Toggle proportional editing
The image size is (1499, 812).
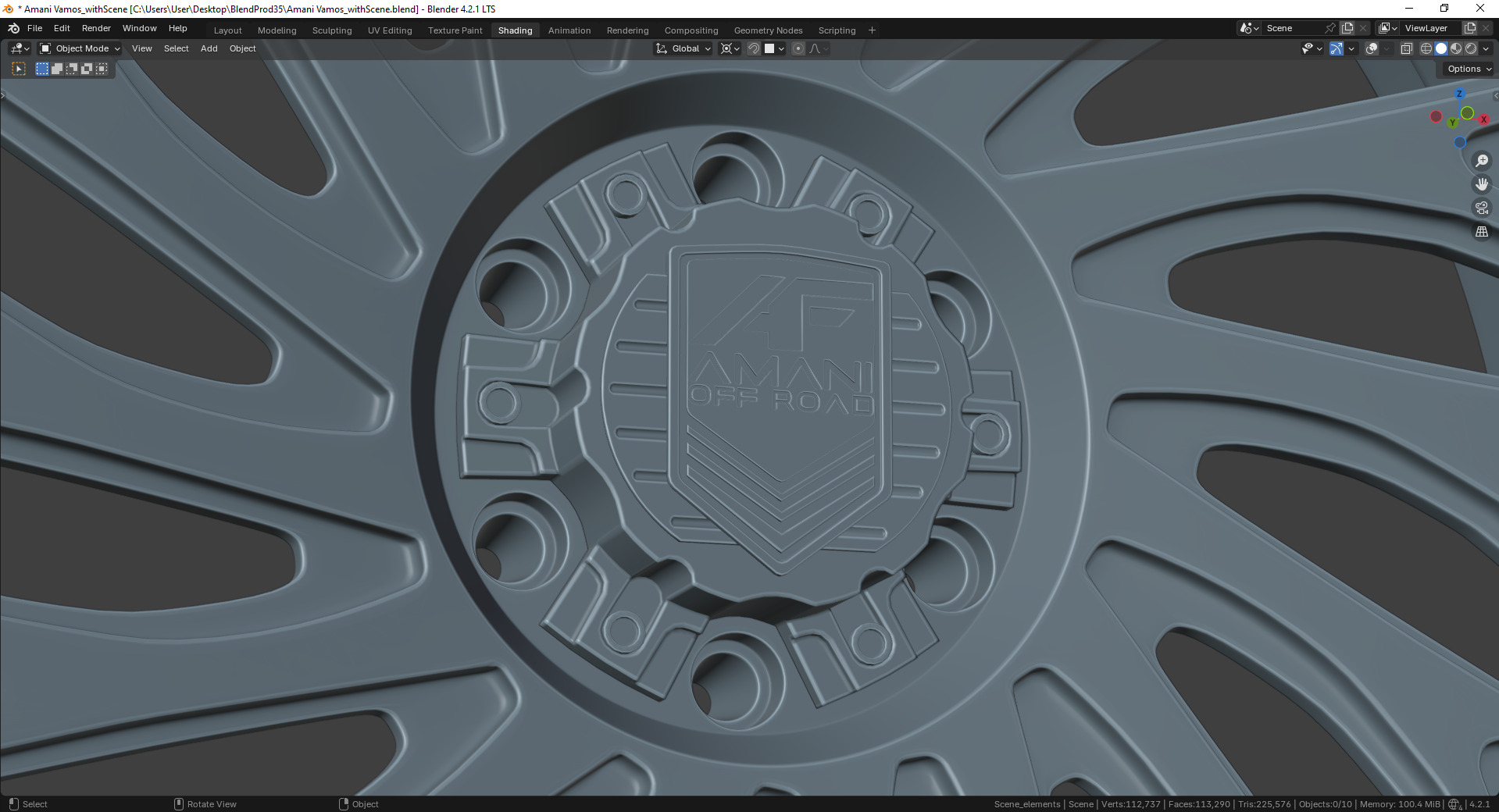click(x=798, y=48)
